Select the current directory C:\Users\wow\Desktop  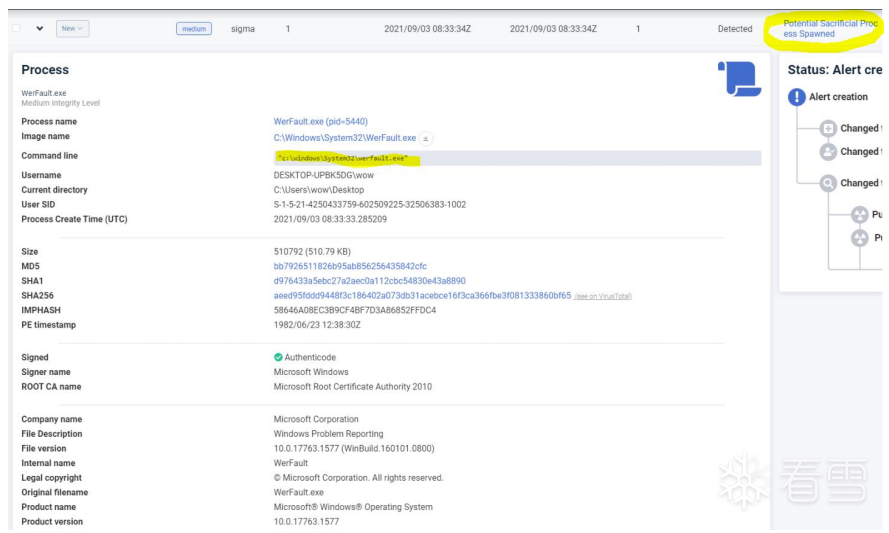pos(319,190)
